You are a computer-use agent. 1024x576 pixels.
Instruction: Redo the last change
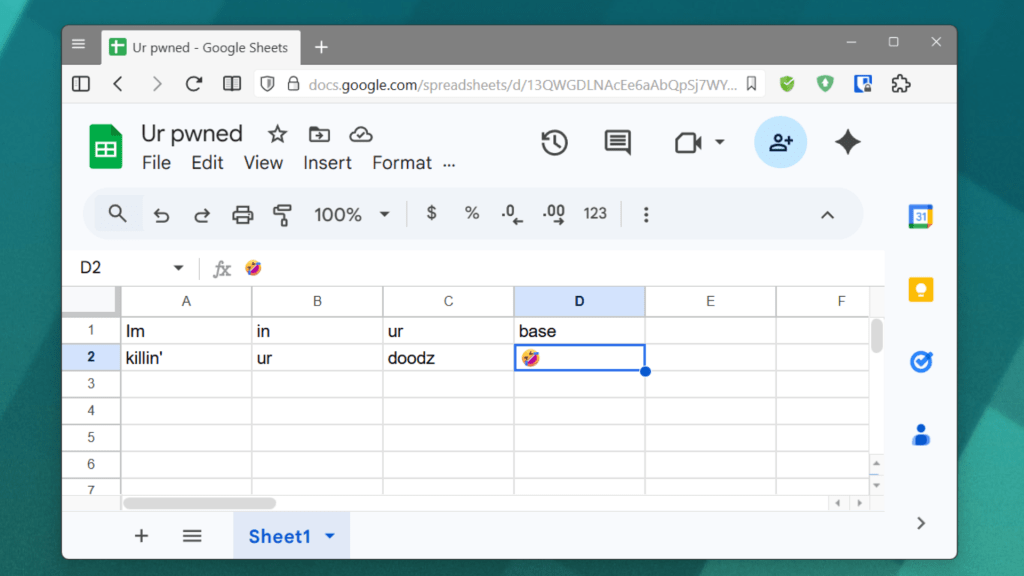[x=201, y=214]
